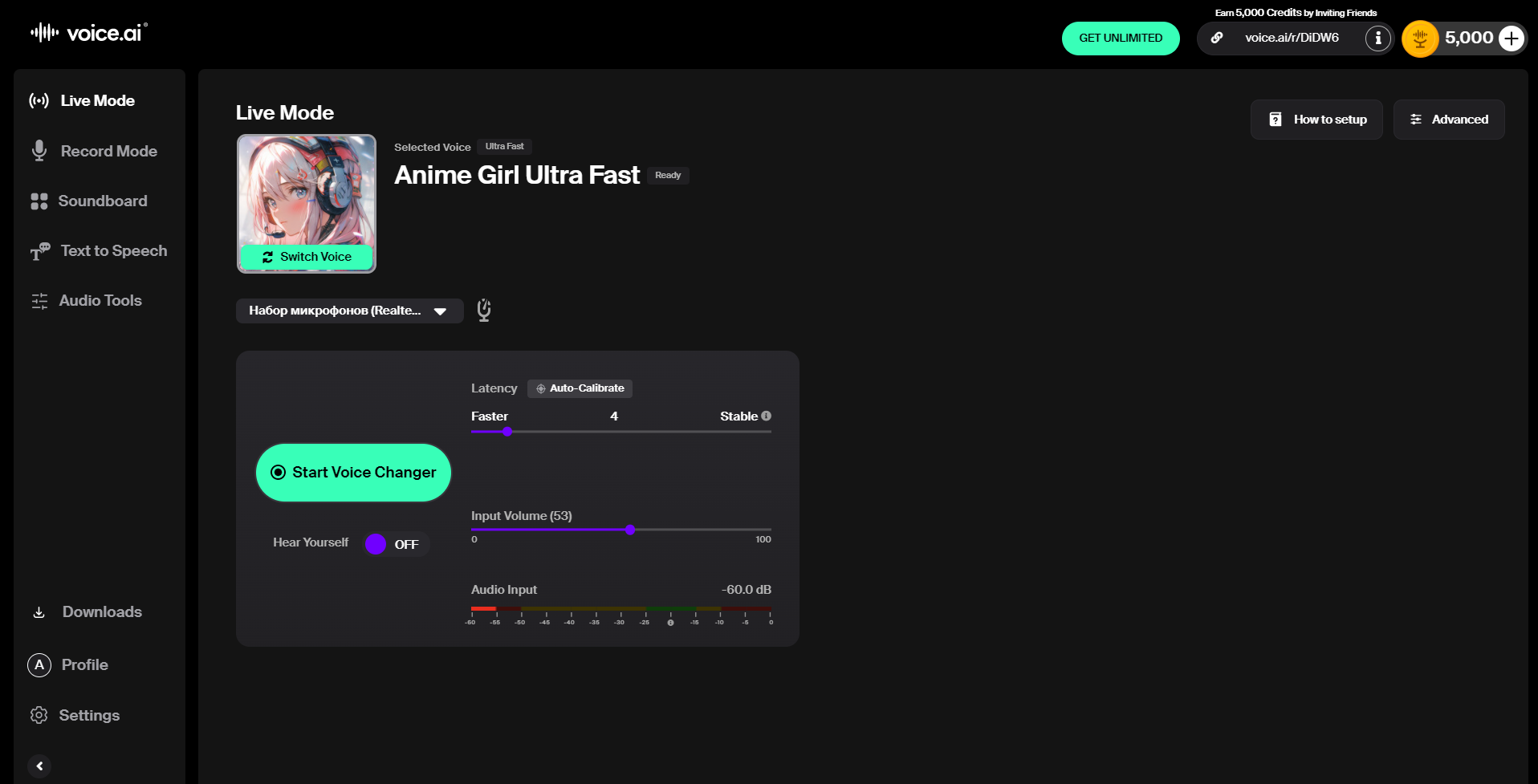Click the voice.ai logo
1538x784 pixels.
(89, 33)
